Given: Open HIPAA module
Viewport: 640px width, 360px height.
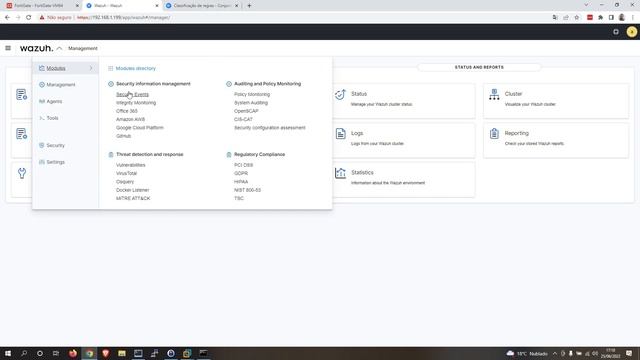Looking at the screenshot, I should coord(241,182).
